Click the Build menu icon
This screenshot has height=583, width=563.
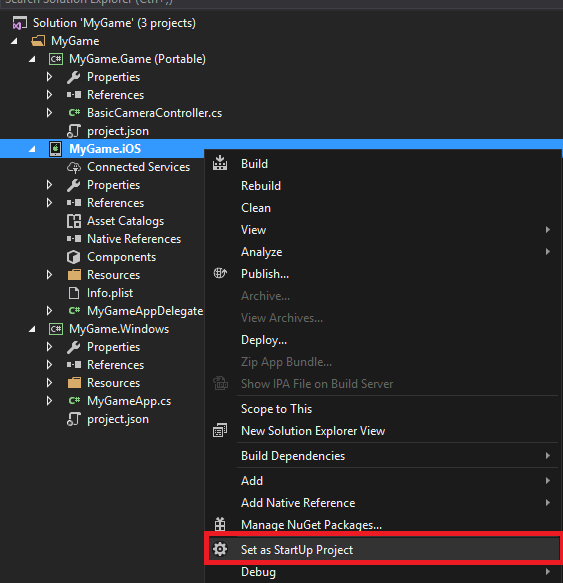pos(220,163)
